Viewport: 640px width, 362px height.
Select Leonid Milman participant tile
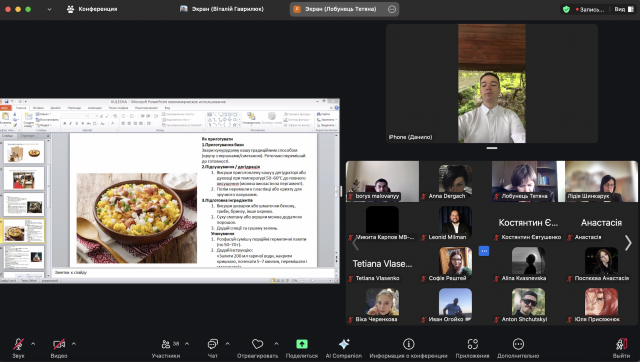456,222
